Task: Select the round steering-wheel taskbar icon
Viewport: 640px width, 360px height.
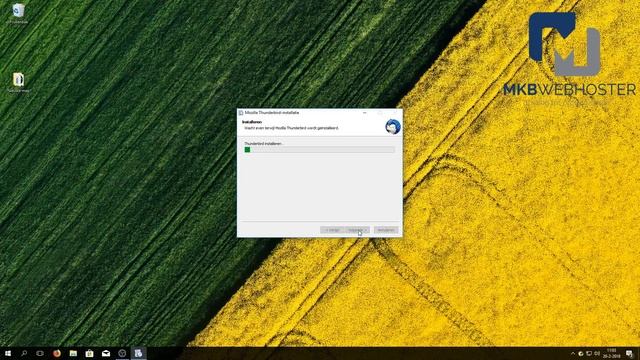Action: (x=122, y=353)
